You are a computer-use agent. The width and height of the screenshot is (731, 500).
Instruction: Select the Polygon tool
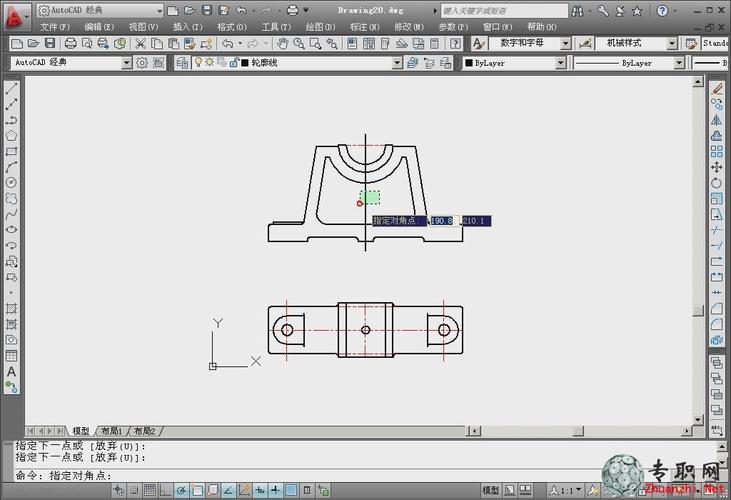(x=11, y=136)
